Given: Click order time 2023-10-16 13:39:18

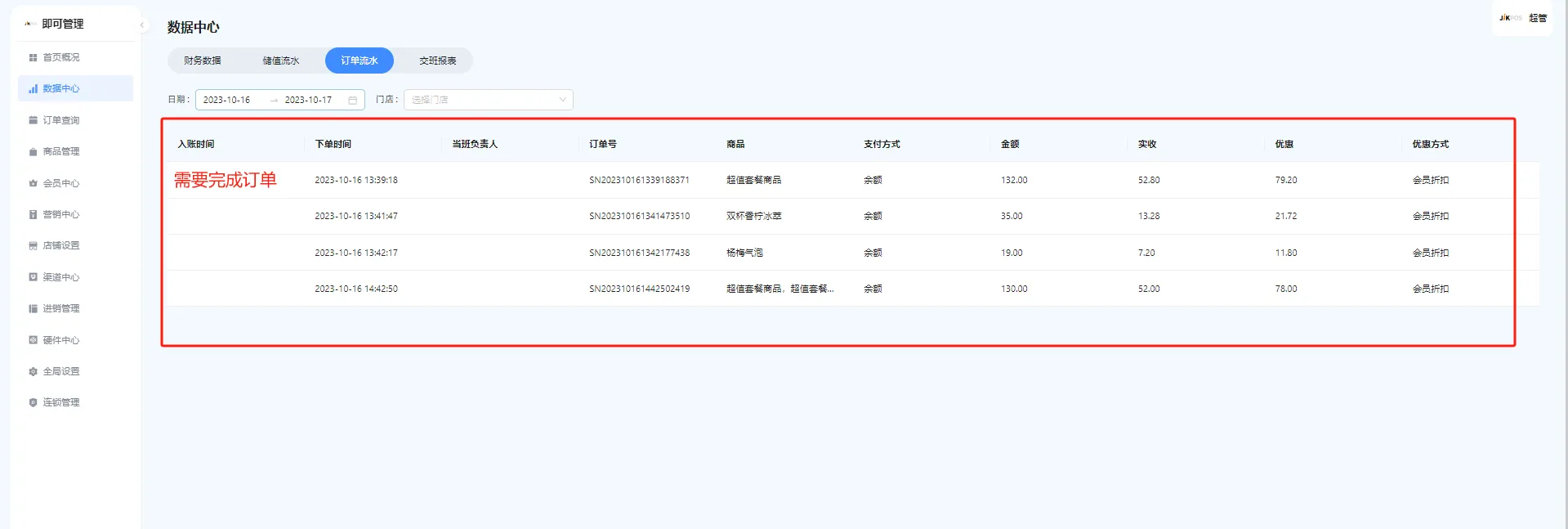Looking at the screenshot, I should tap(356, 180).
